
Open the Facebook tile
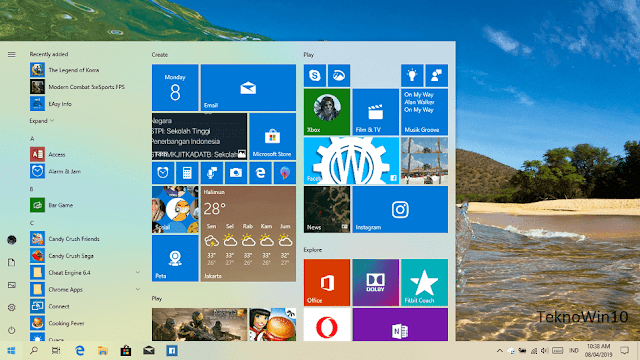[x=351, y=161]
